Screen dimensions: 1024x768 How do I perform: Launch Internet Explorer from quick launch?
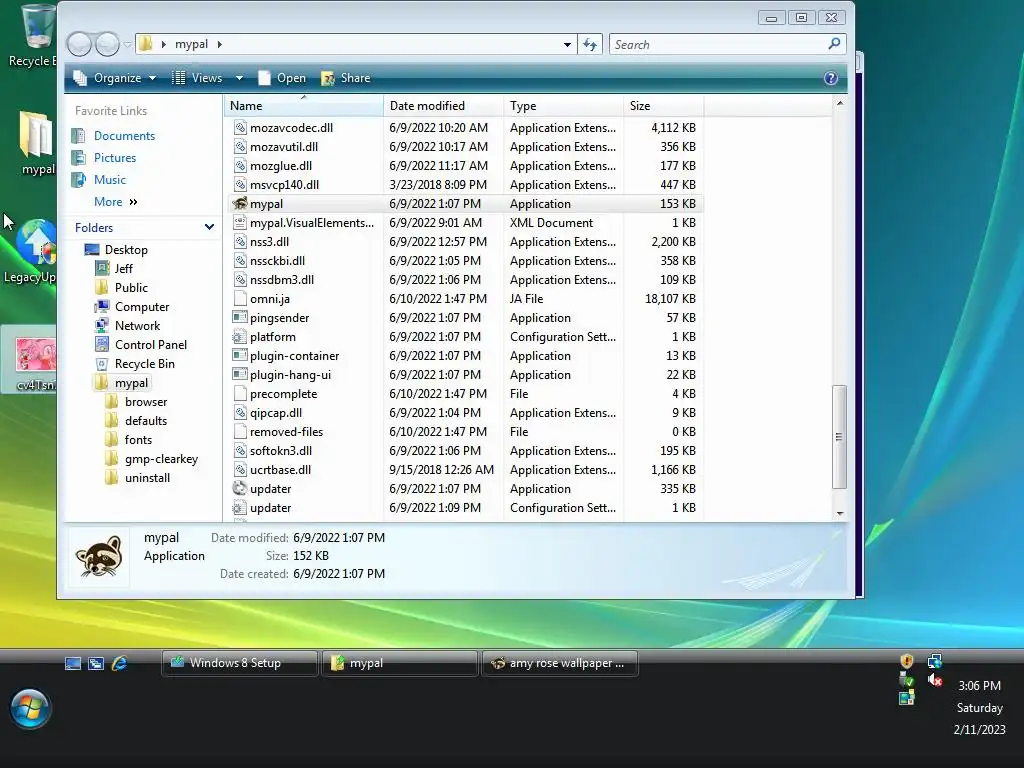[119, 664]
